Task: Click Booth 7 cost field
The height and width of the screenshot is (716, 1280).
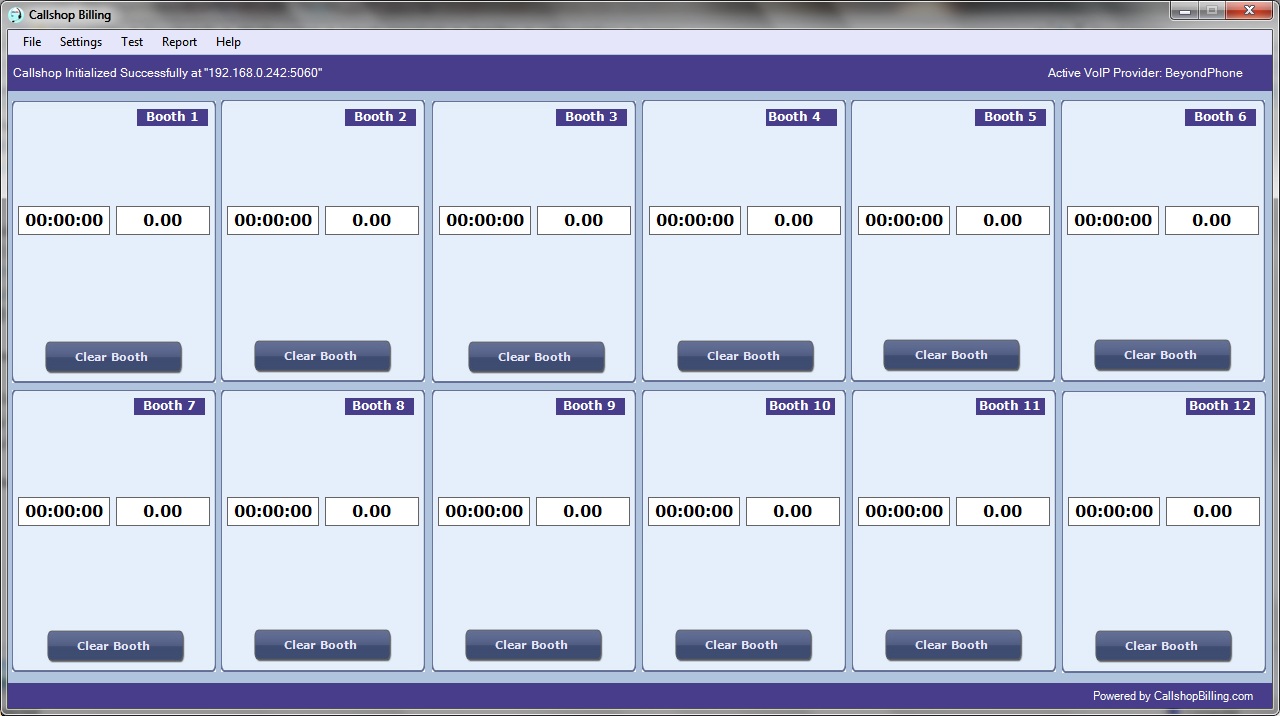Action: tap(163, 511)
